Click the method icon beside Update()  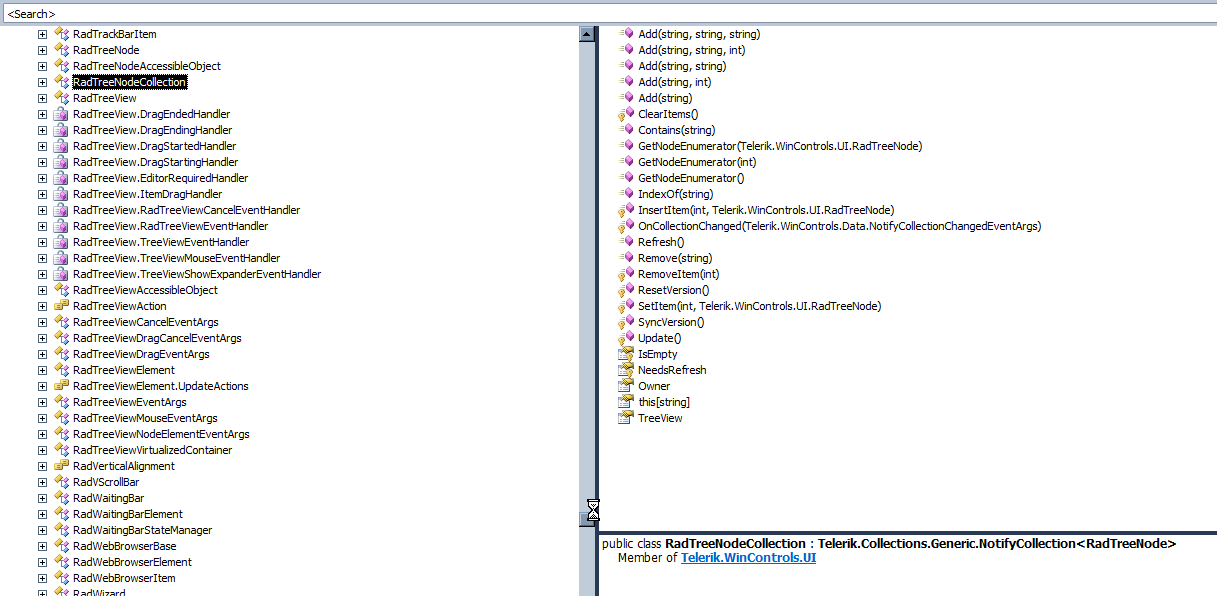(x=626, y=338)
